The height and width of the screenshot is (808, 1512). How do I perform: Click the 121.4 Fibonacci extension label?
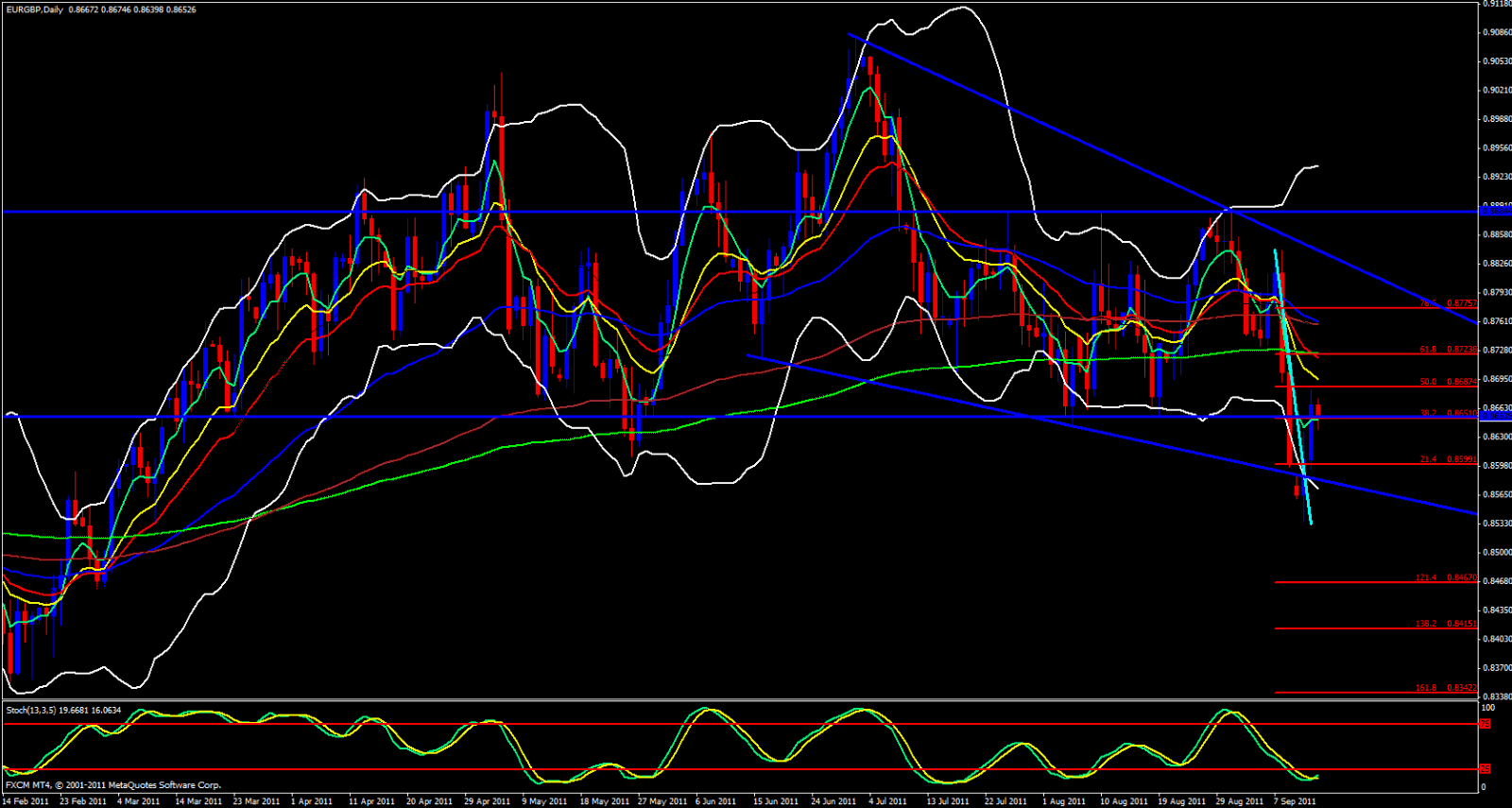click(1425, 577)
